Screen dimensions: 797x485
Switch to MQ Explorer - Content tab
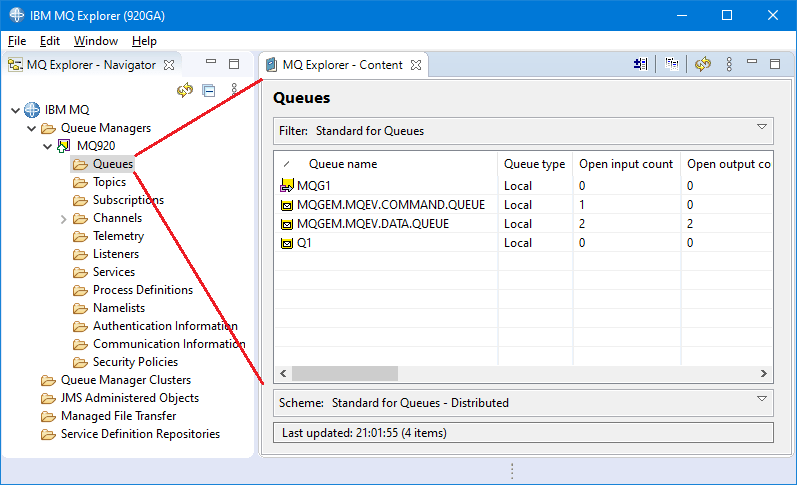pos(343,65)
